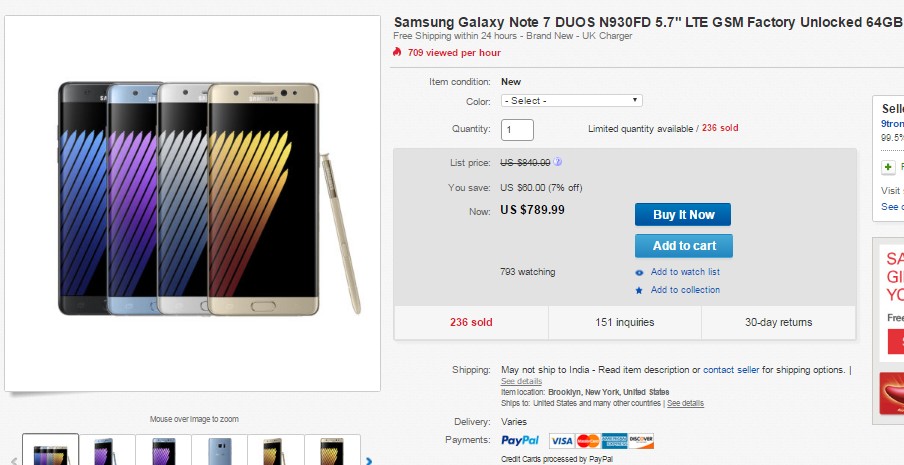Image resolution: width=904 pixels, height=465 pixels.
Task: Expand See details next to Ships to
Action: (x=685, y=403)
